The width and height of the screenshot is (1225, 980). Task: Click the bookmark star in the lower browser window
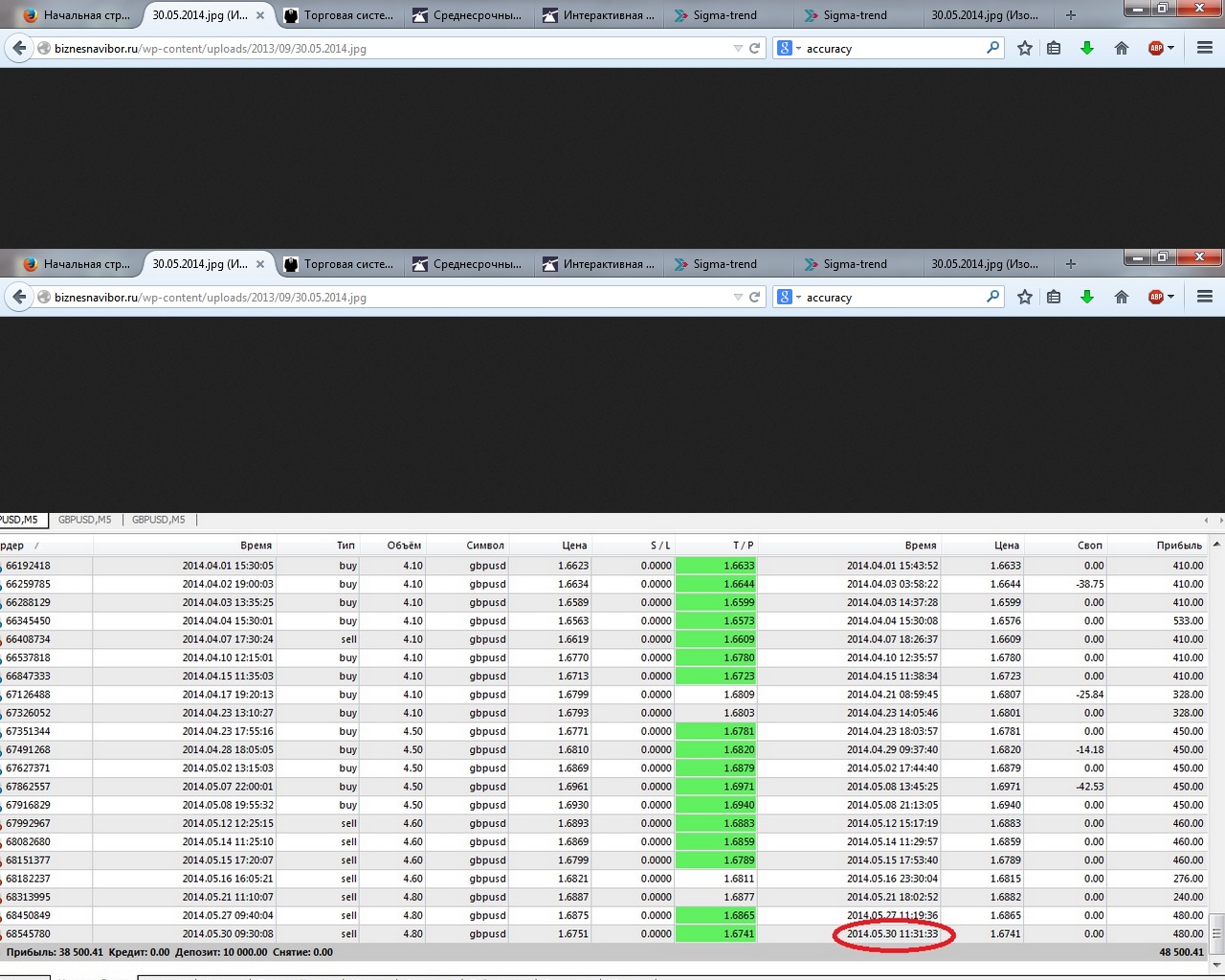(1025, 297)
